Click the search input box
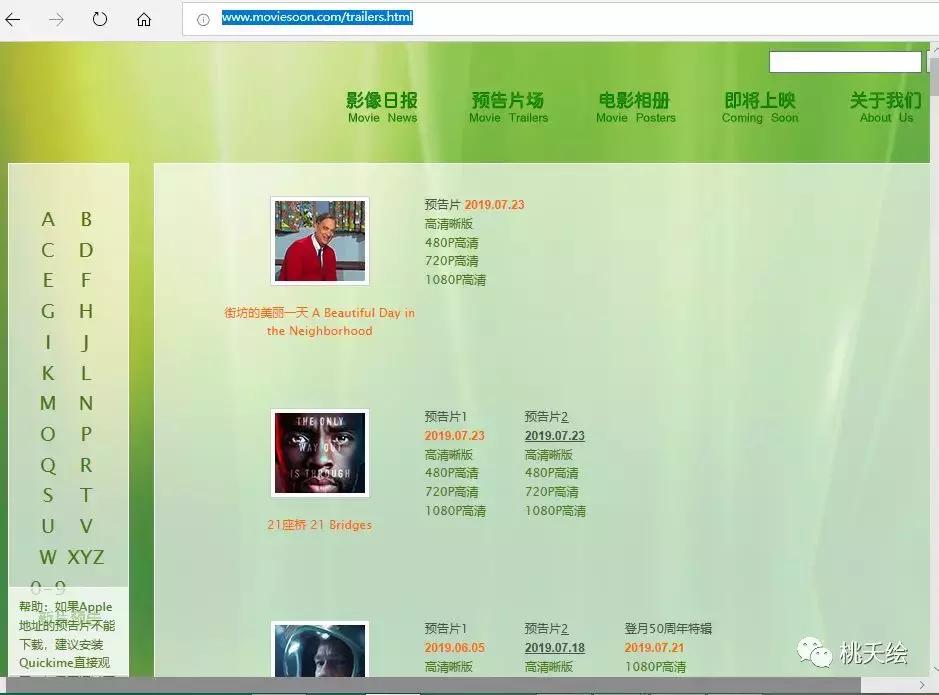Viewport: 939px width, 695px height. (844, 61)
